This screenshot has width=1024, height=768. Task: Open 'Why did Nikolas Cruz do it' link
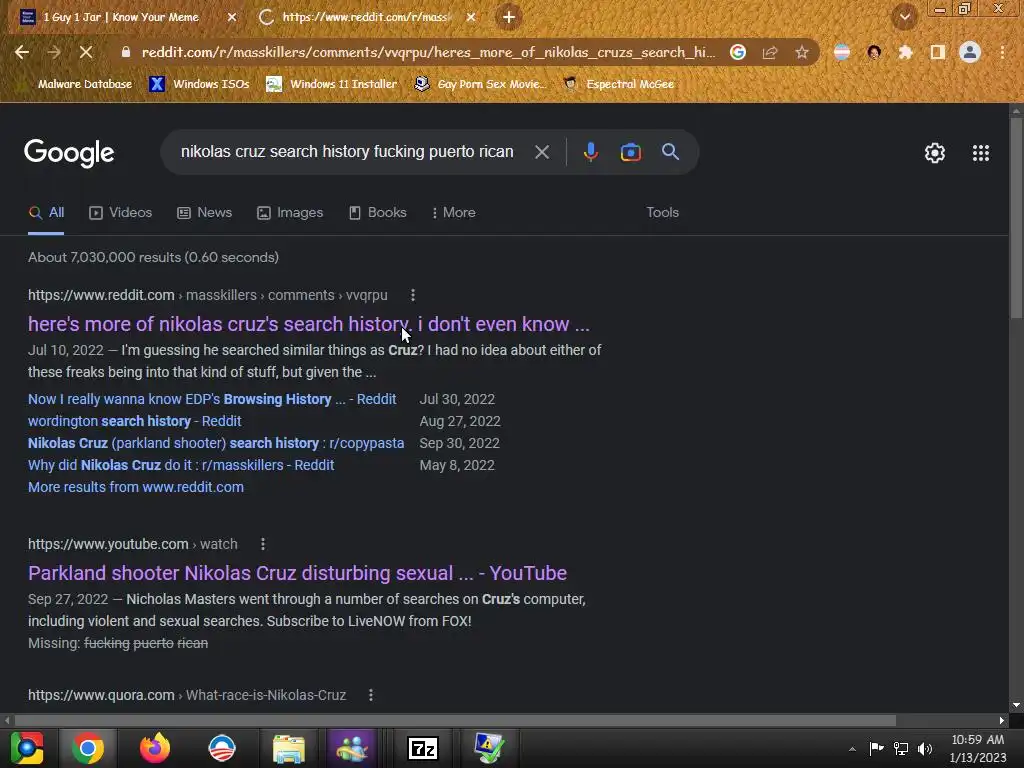point(181,465)
